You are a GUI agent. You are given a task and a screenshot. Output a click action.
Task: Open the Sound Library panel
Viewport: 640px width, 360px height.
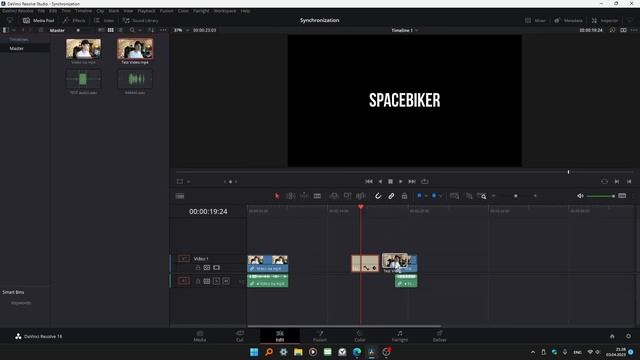coord(140,20)
